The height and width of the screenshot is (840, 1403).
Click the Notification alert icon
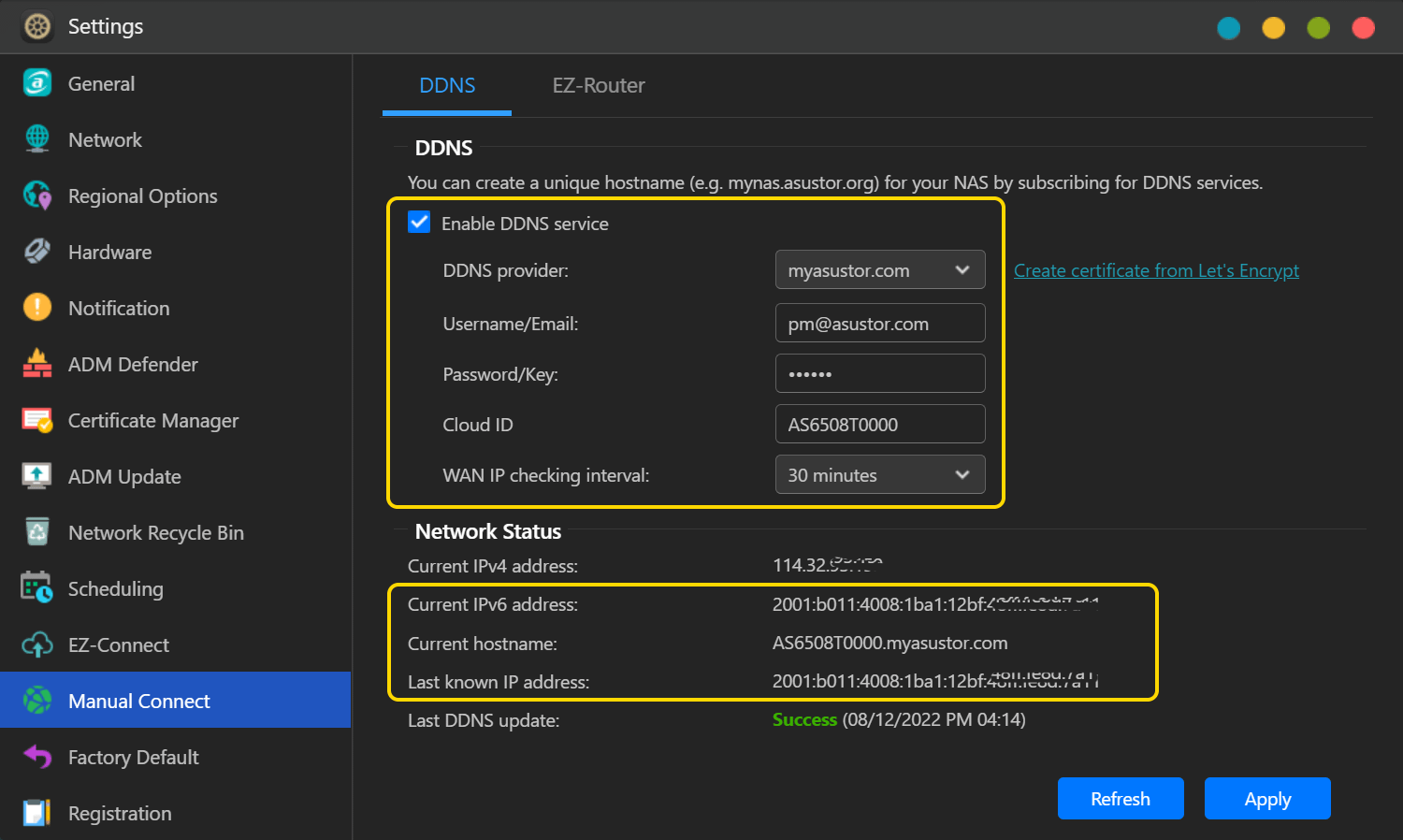pyautogui.click(x=37, y=308)
